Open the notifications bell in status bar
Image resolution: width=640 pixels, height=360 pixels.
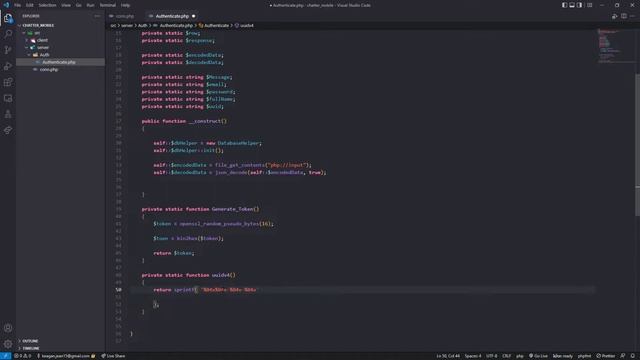(x=632, y=356)
